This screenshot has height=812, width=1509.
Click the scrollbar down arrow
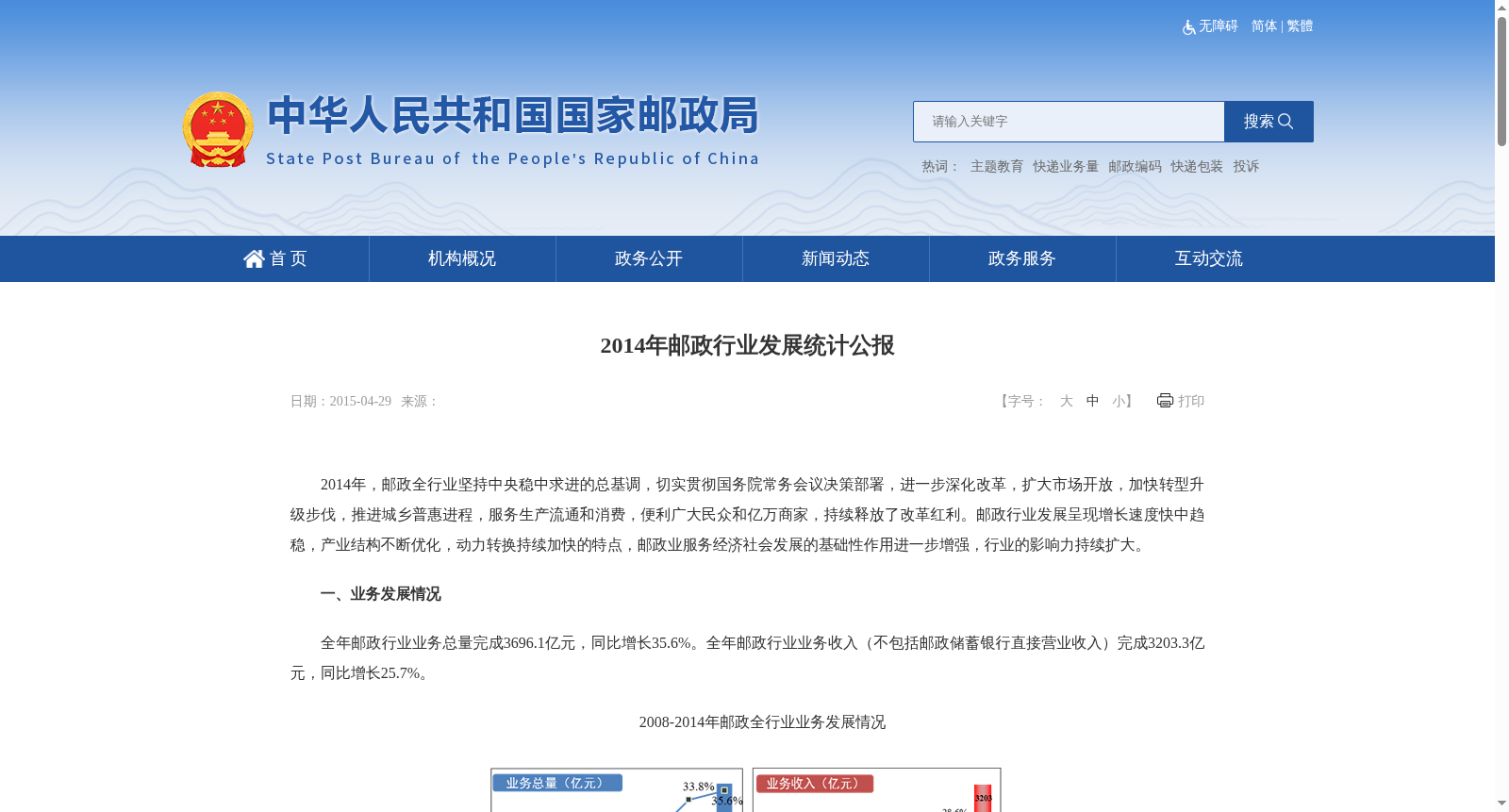(x=1501, y=804)
